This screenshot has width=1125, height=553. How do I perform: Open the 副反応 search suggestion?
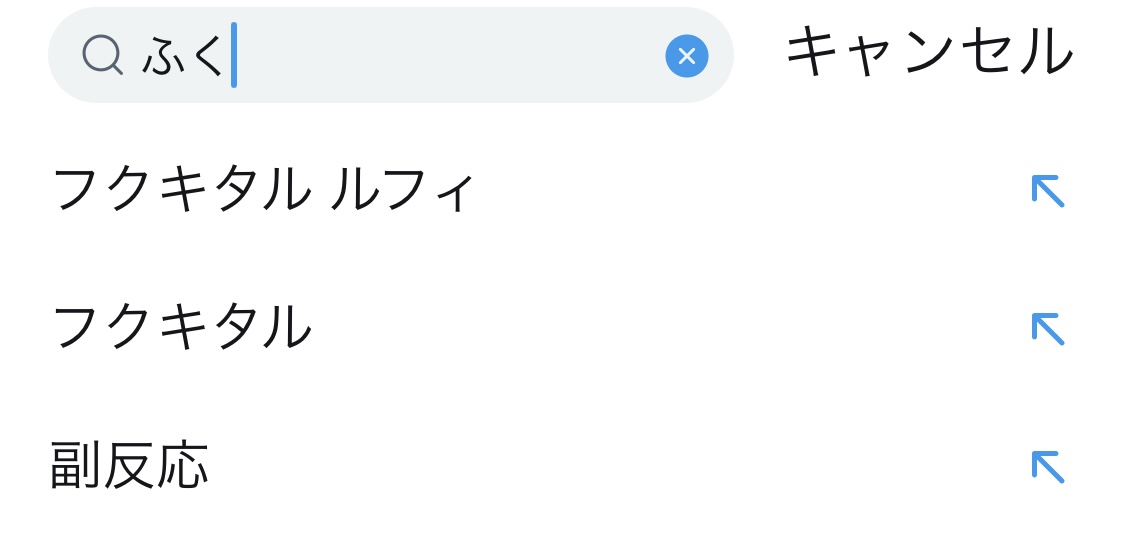130,466
